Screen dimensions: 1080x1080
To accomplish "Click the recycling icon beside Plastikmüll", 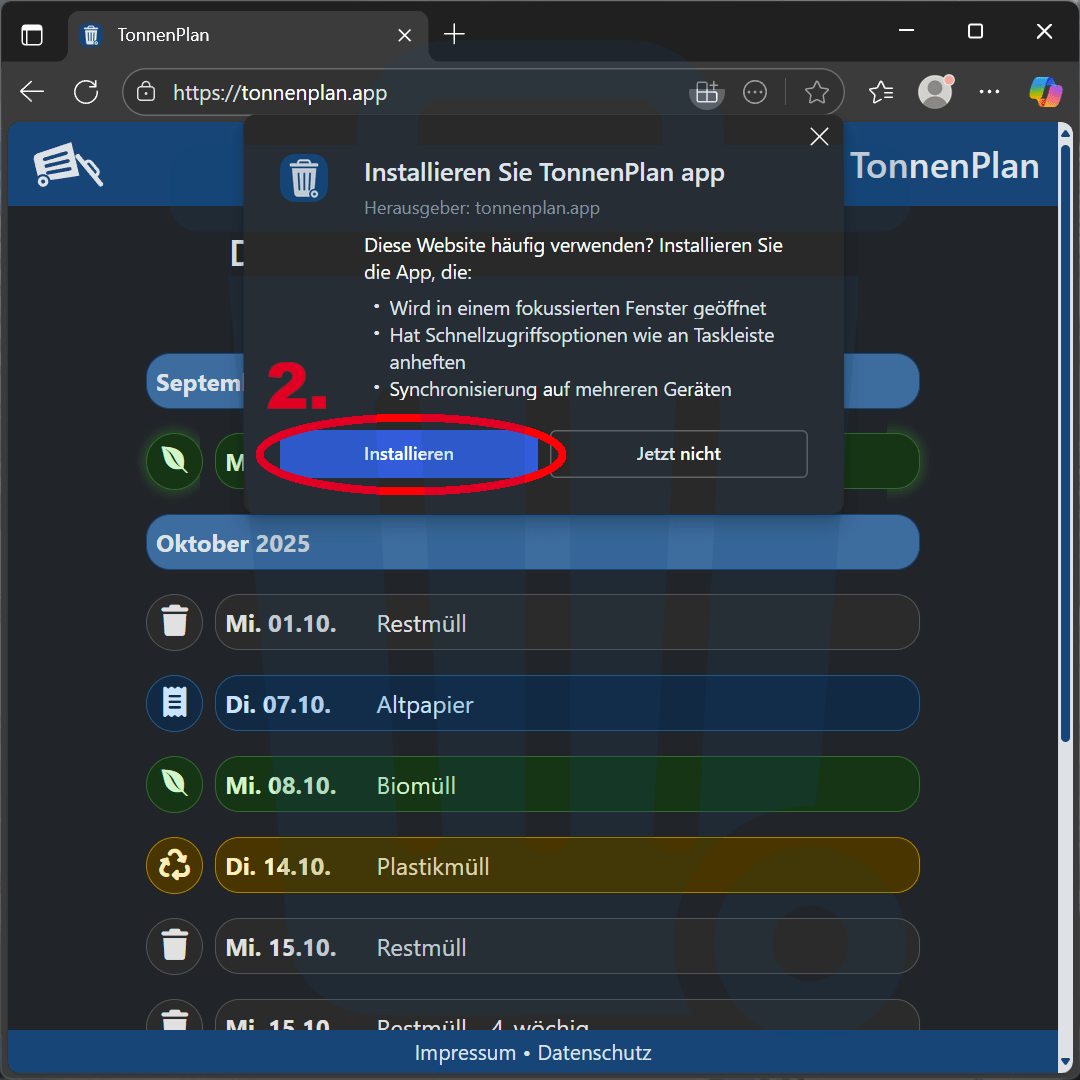I will pos(175,866).
